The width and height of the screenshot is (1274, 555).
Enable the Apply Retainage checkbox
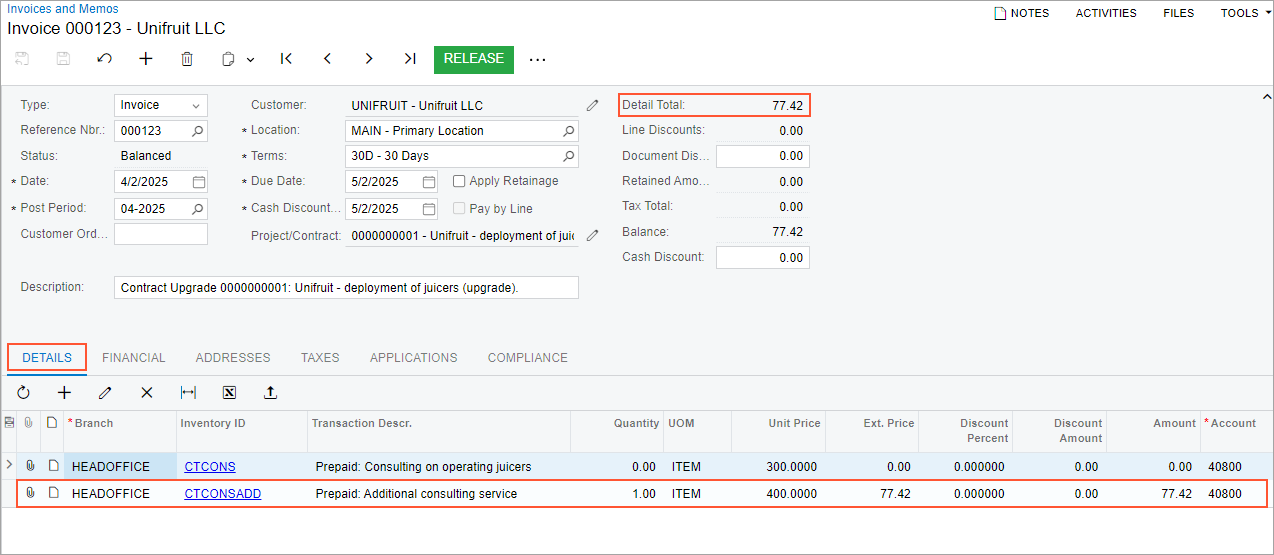(x=459, y=182)
